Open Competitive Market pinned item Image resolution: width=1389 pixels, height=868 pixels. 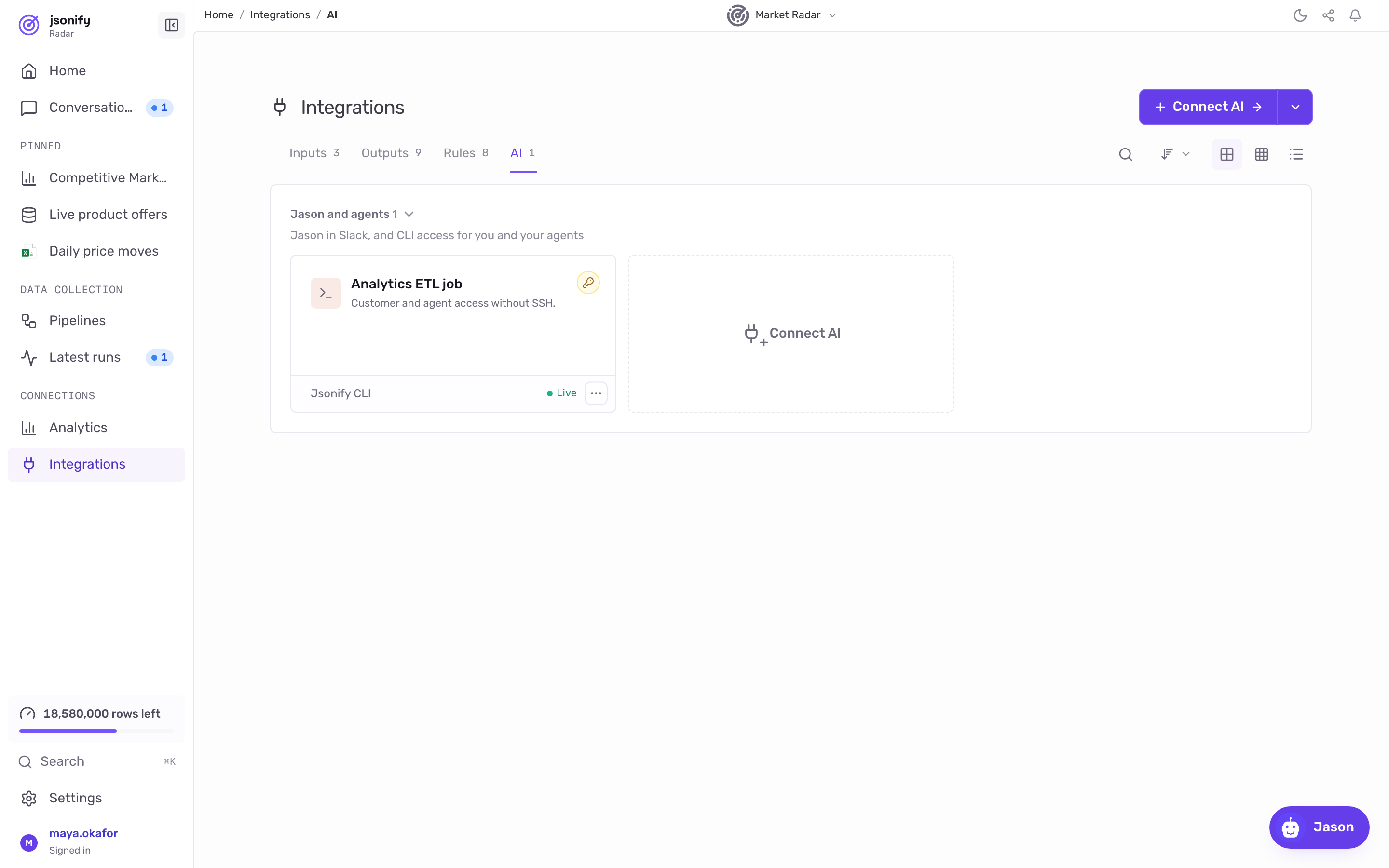(x=96, y=178)
